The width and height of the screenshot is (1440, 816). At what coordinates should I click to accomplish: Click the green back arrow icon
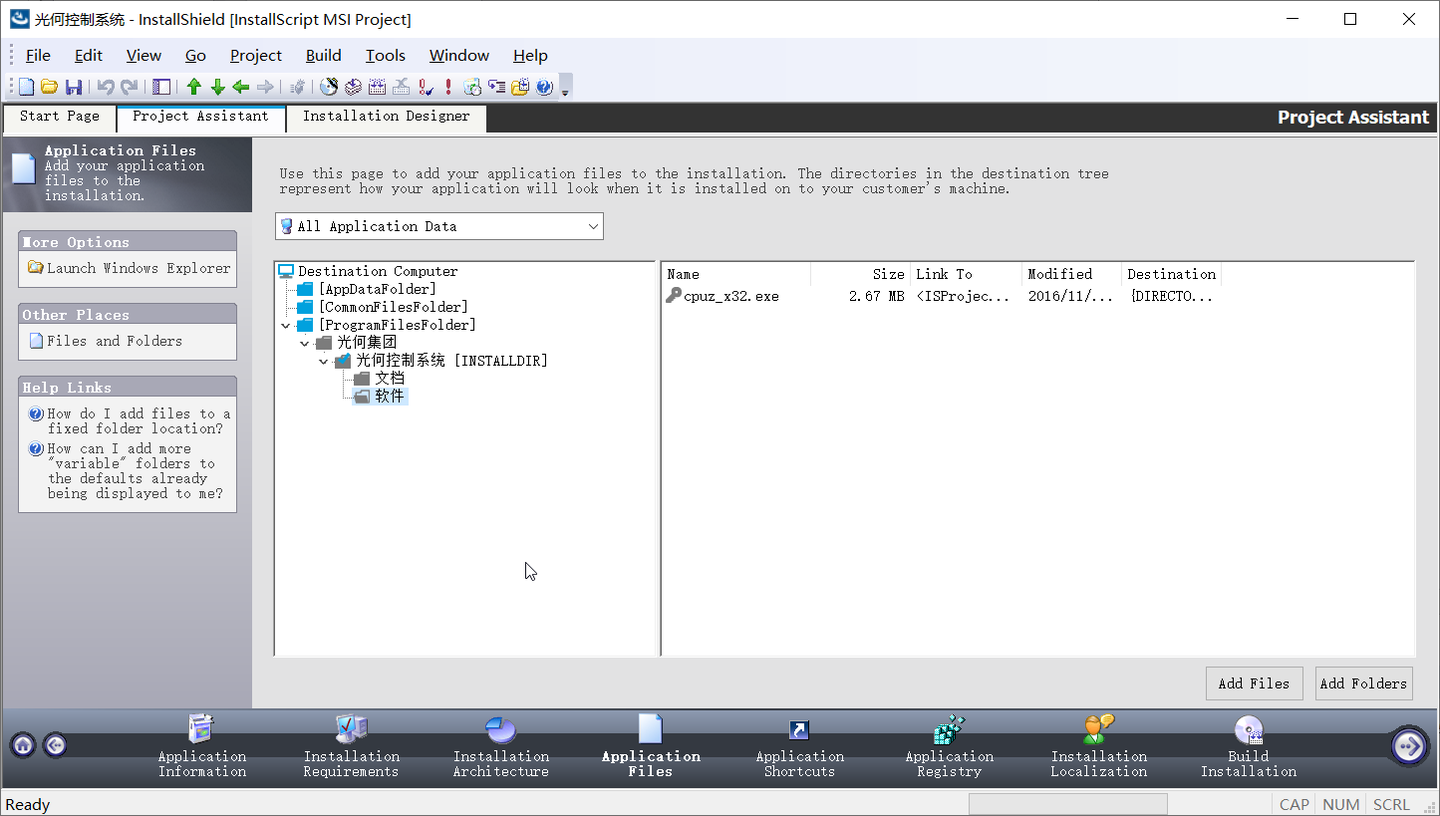point(241,87)
